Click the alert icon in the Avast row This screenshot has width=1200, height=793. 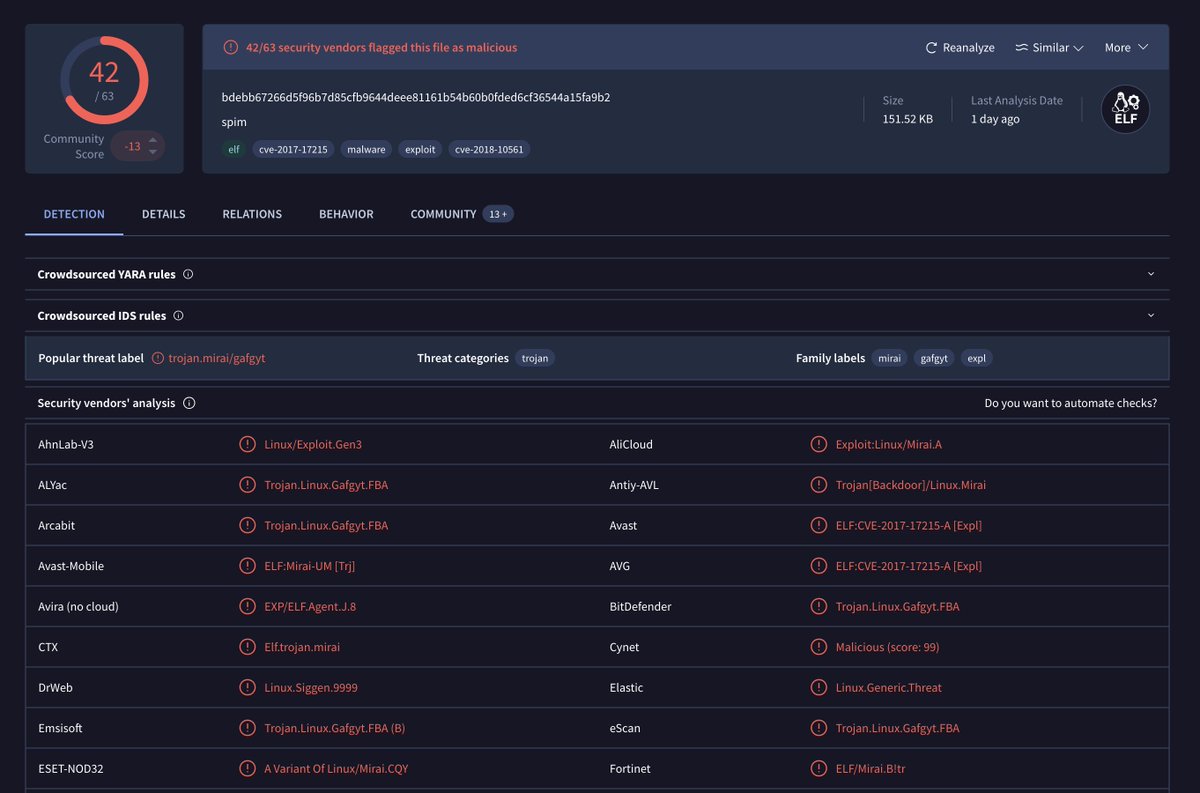(x=819, y=525)
